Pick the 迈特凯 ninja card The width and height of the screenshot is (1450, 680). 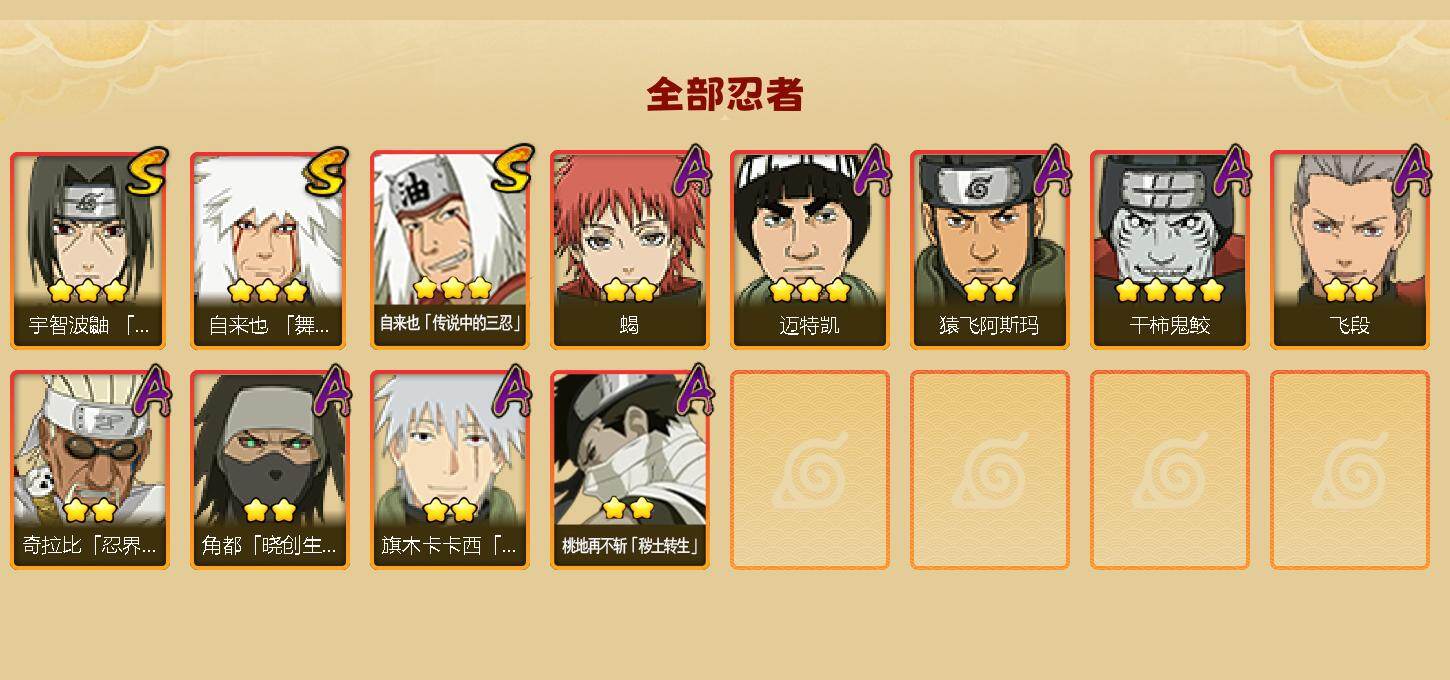coord(810,250)
